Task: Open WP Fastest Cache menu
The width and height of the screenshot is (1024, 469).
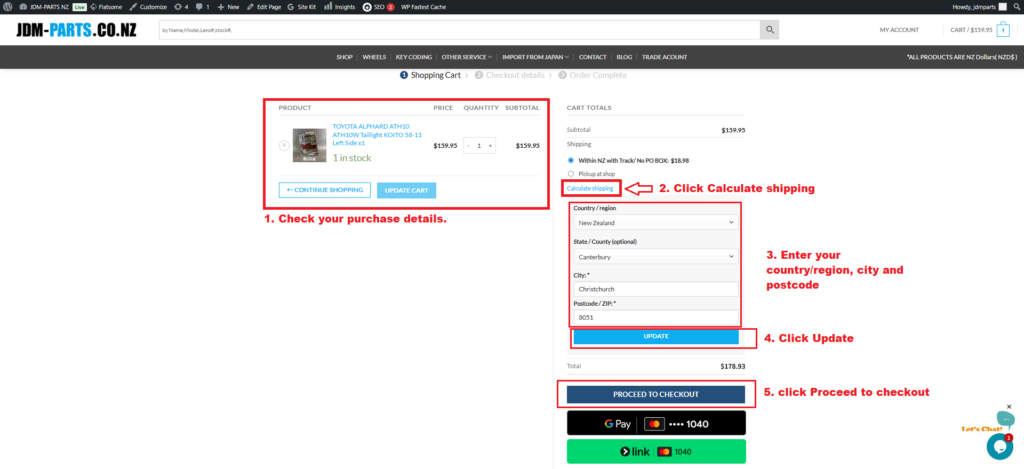Action: coord(422,7)
